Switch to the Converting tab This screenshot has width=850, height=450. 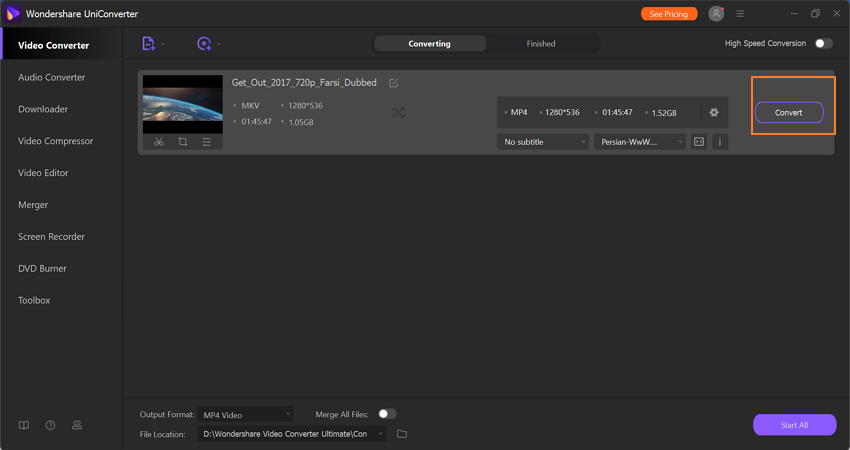click(429, 43)
